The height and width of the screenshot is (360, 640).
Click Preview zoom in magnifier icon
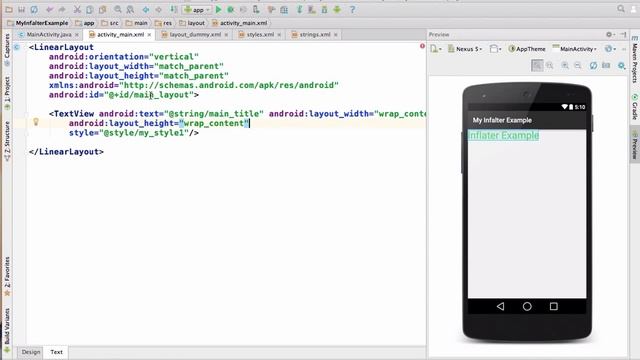click(565, 65)
